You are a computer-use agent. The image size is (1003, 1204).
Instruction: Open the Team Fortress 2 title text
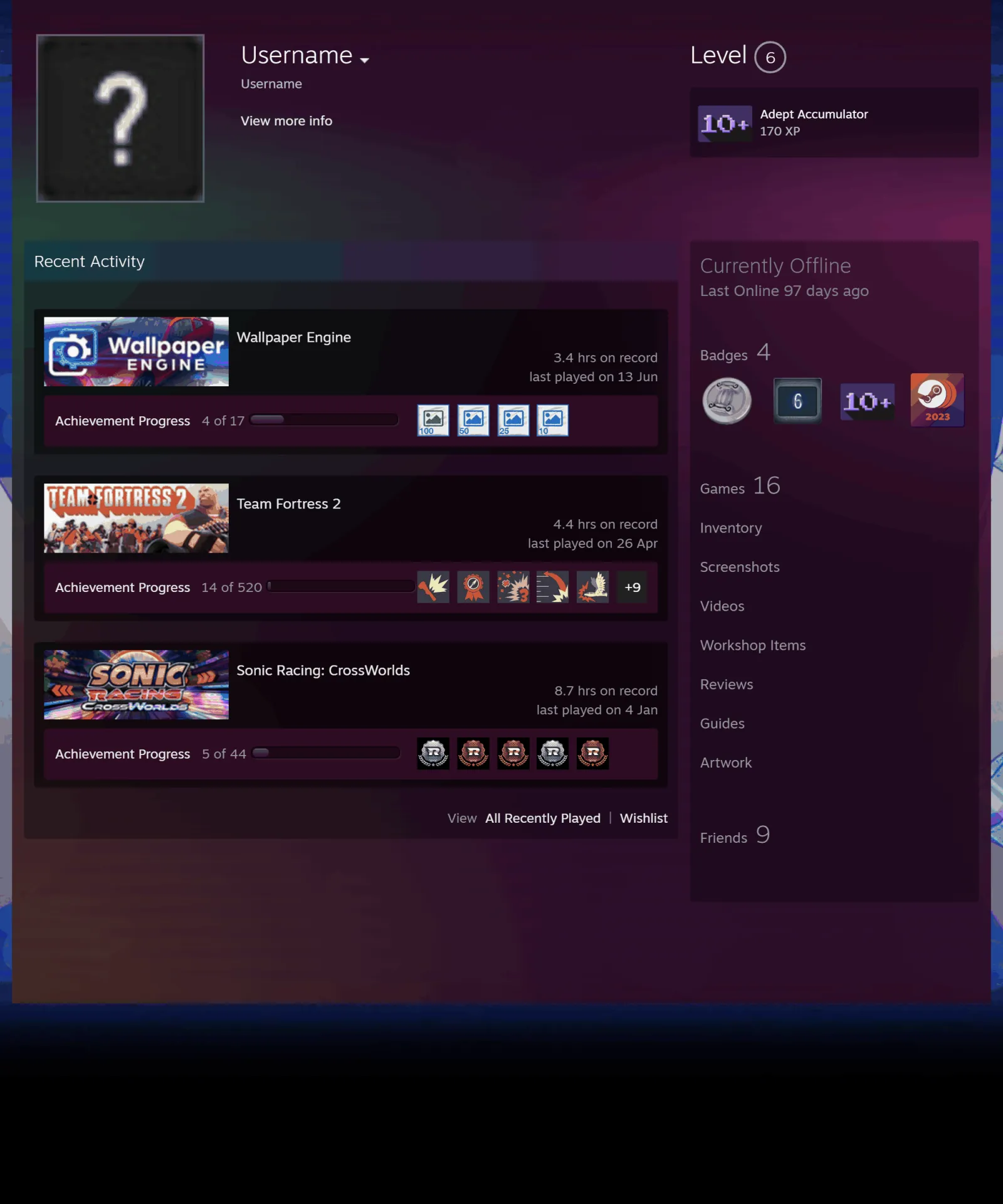(x=289, y=504)
